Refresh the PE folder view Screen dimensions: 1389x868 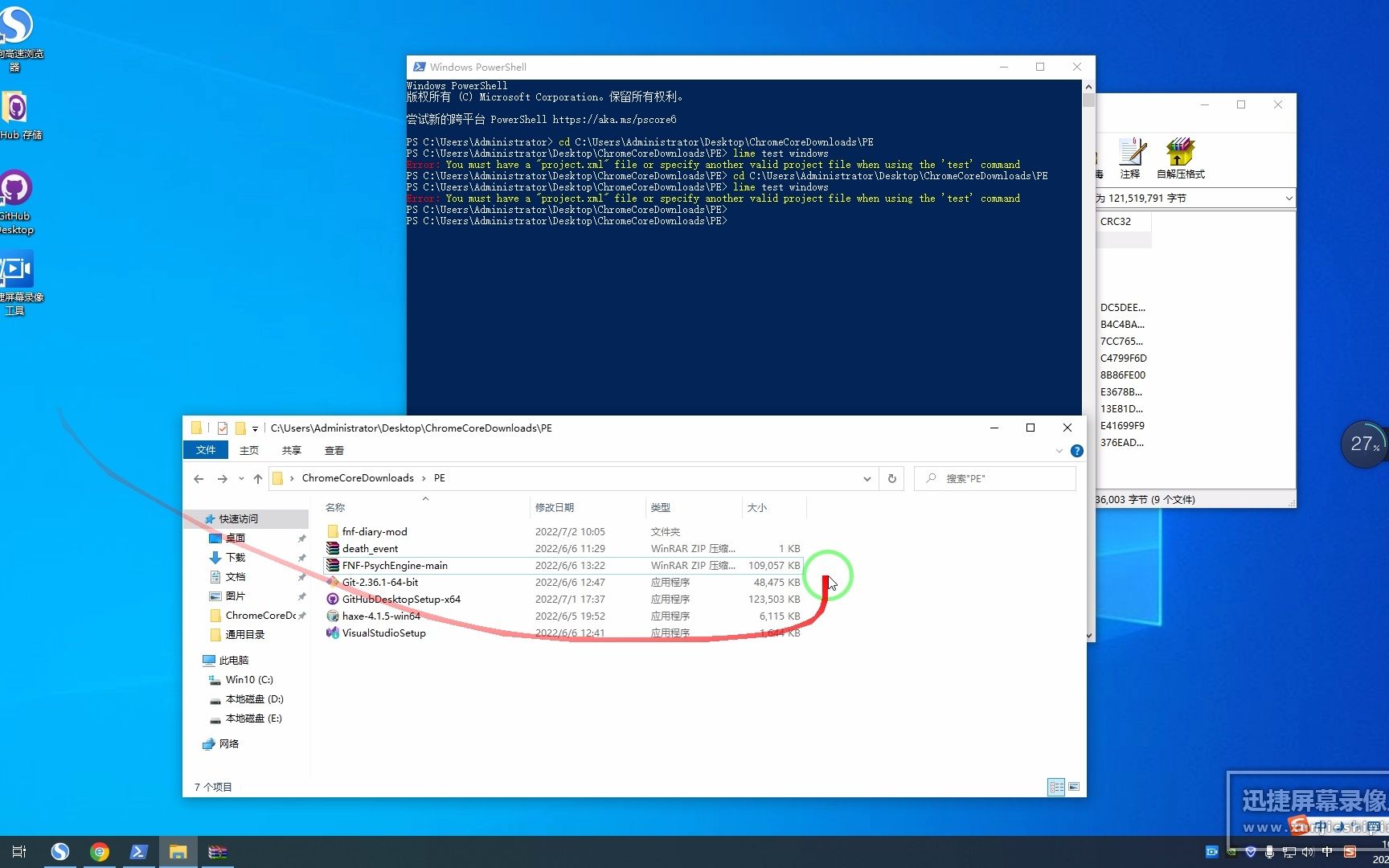point(891,478)
